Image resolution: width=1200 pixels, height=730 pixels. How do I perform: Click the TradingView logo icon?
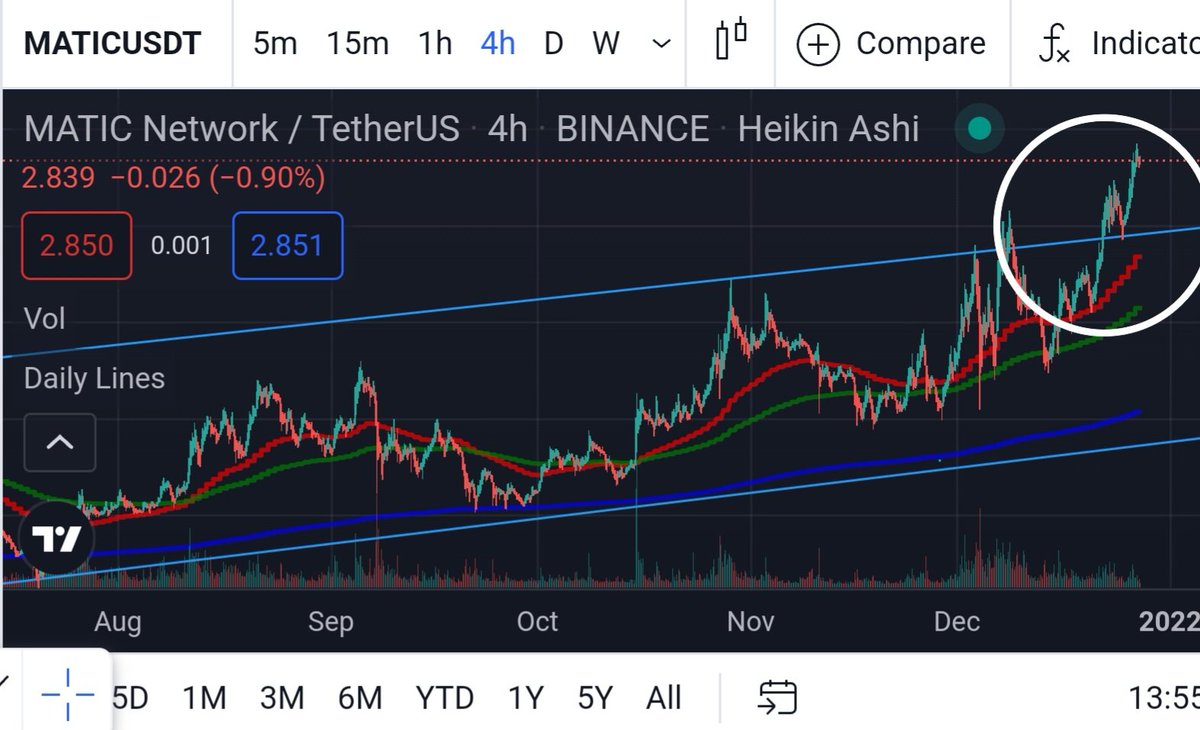[56, 540]
